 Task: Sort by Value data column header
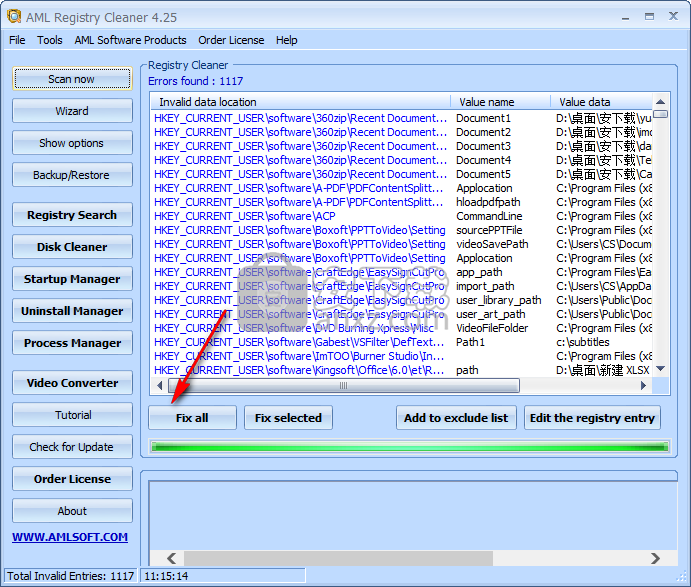coord(601,102)
